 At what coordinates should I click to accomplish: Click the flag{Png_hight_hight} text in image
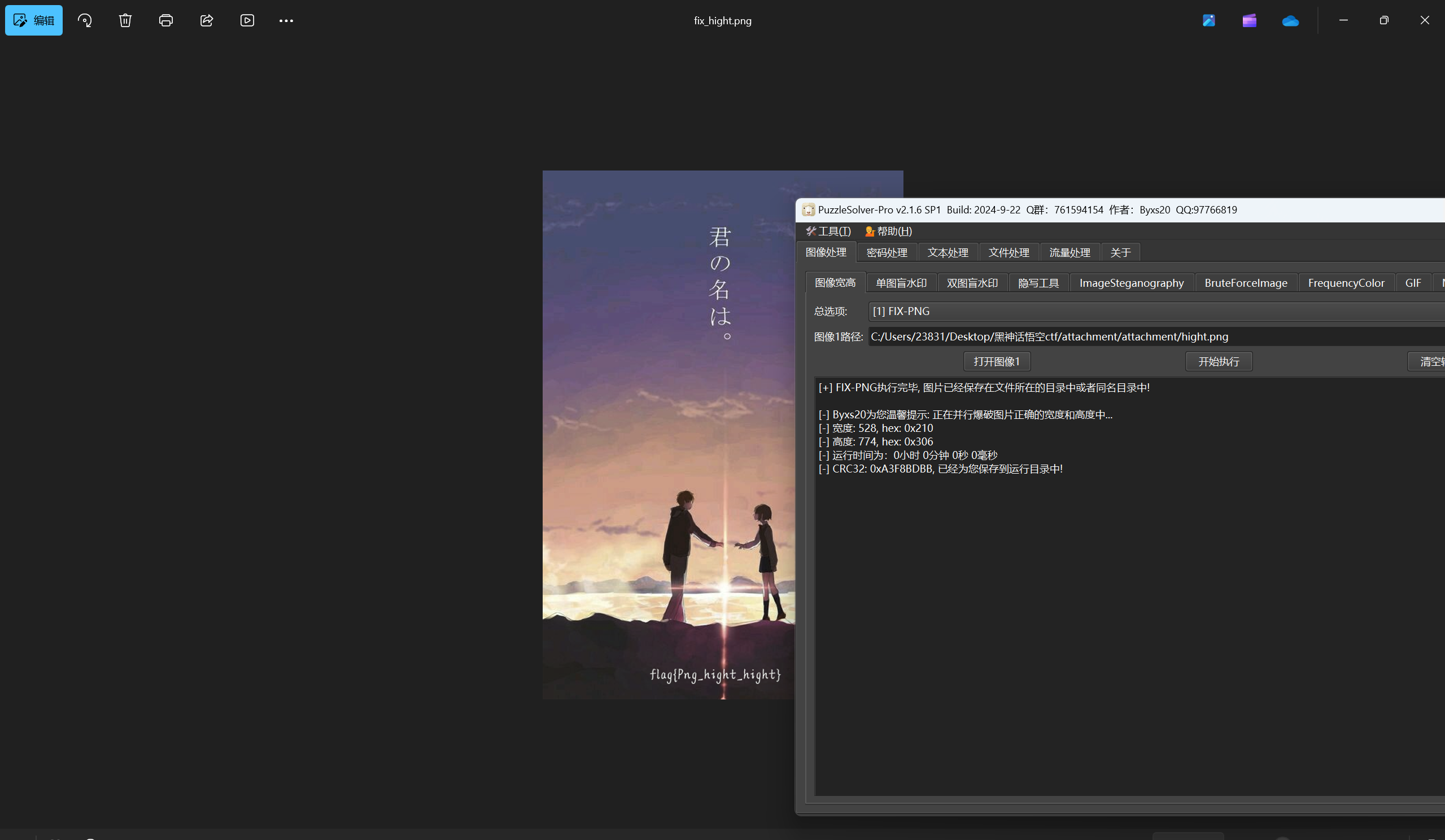point(715,675)
